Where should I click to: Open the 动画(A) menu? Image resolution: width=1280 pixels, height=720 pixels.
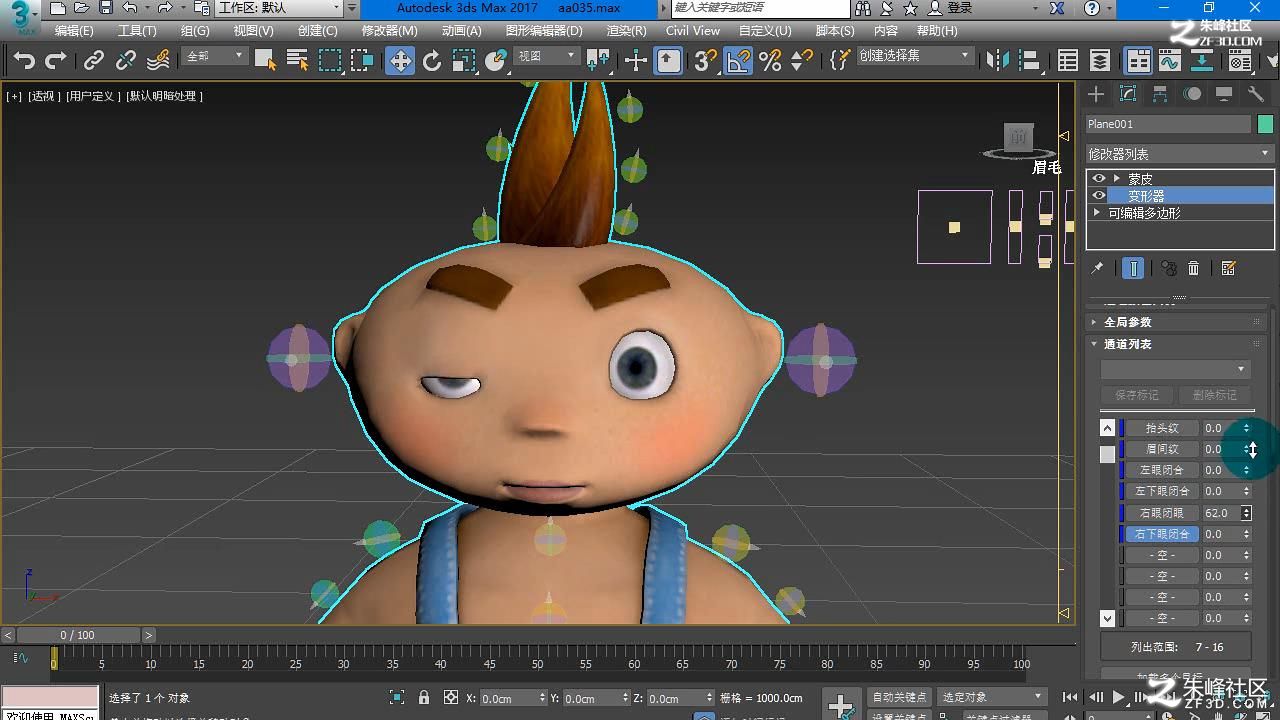click(x=461, y=31)
